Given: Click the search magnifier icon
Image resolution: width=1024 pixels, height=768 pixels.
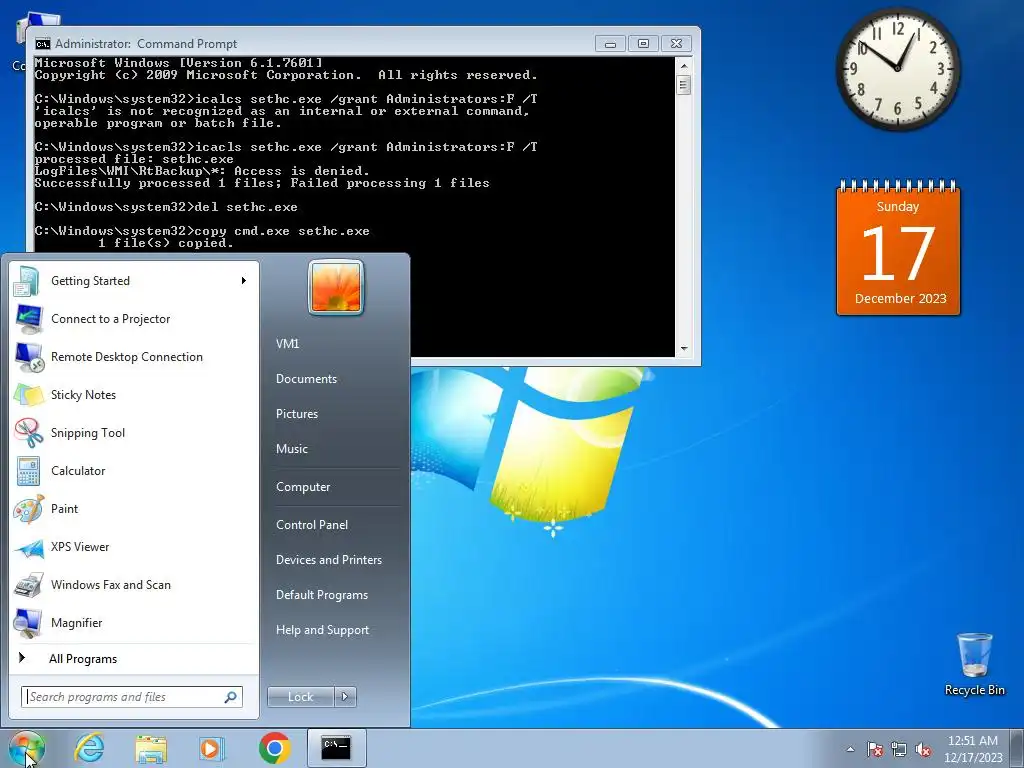Looking at the screenshot, I should point(230,697).
